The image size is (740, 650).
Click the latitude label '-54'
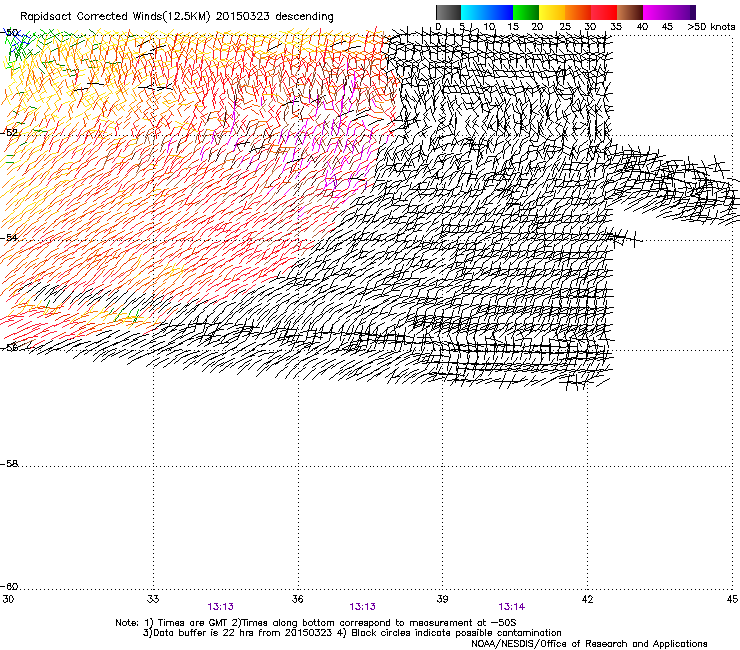[x=10, y=237]
